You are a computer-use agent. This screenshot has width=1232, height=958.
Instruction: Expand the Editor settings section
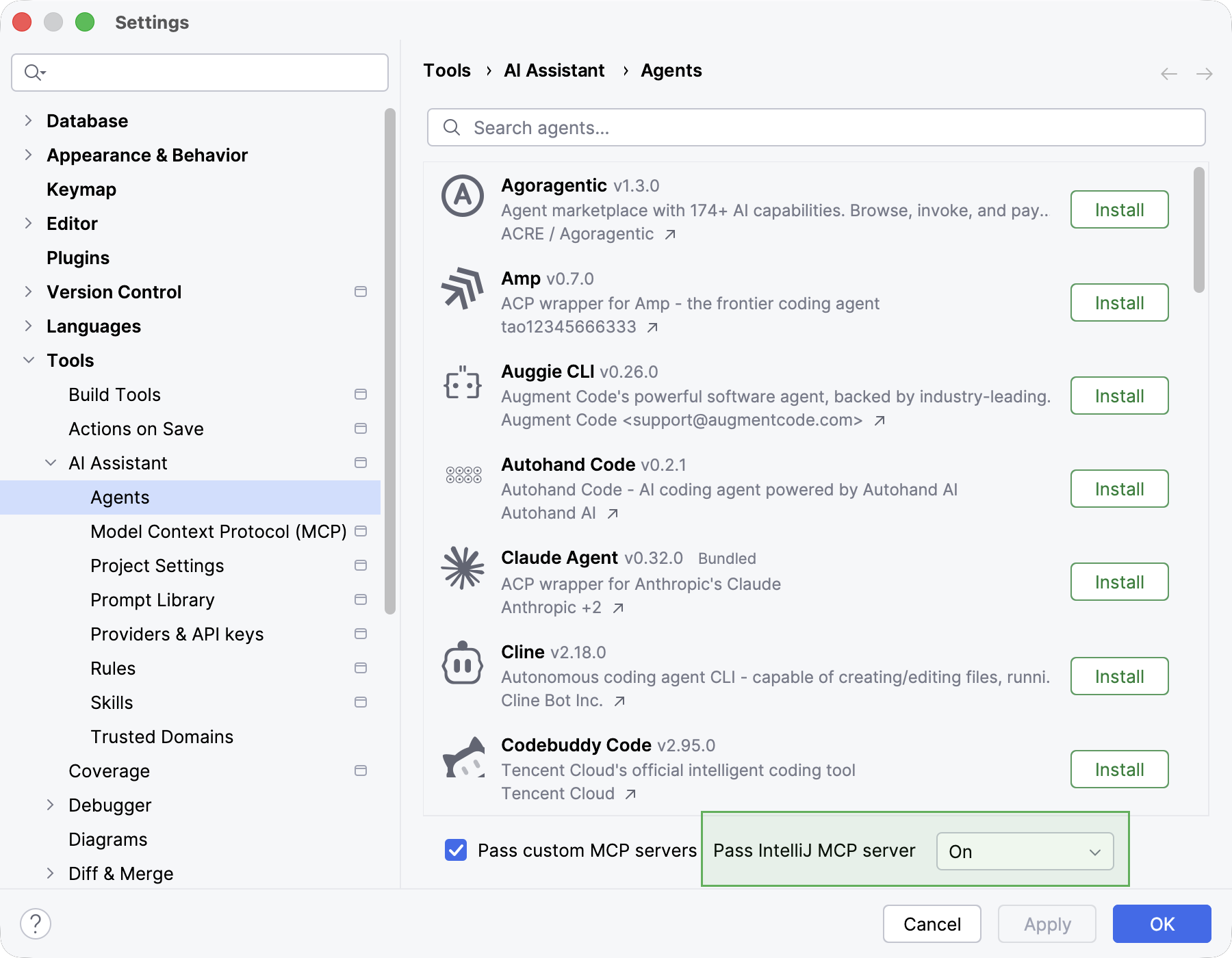28,223
